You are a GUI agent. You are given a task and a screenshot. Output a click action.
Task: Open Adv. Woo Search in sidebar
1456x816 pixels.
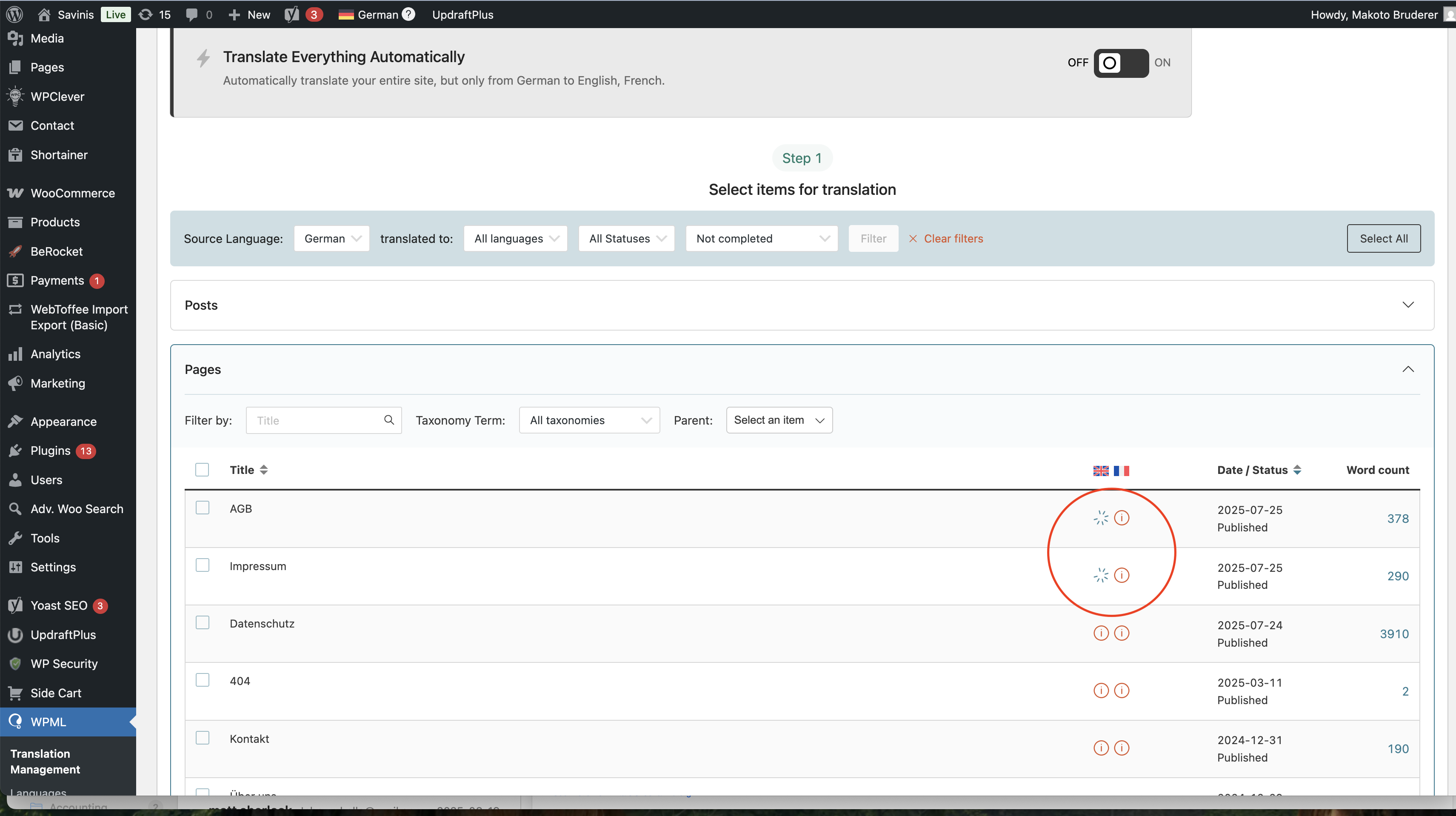coord(68,508)
